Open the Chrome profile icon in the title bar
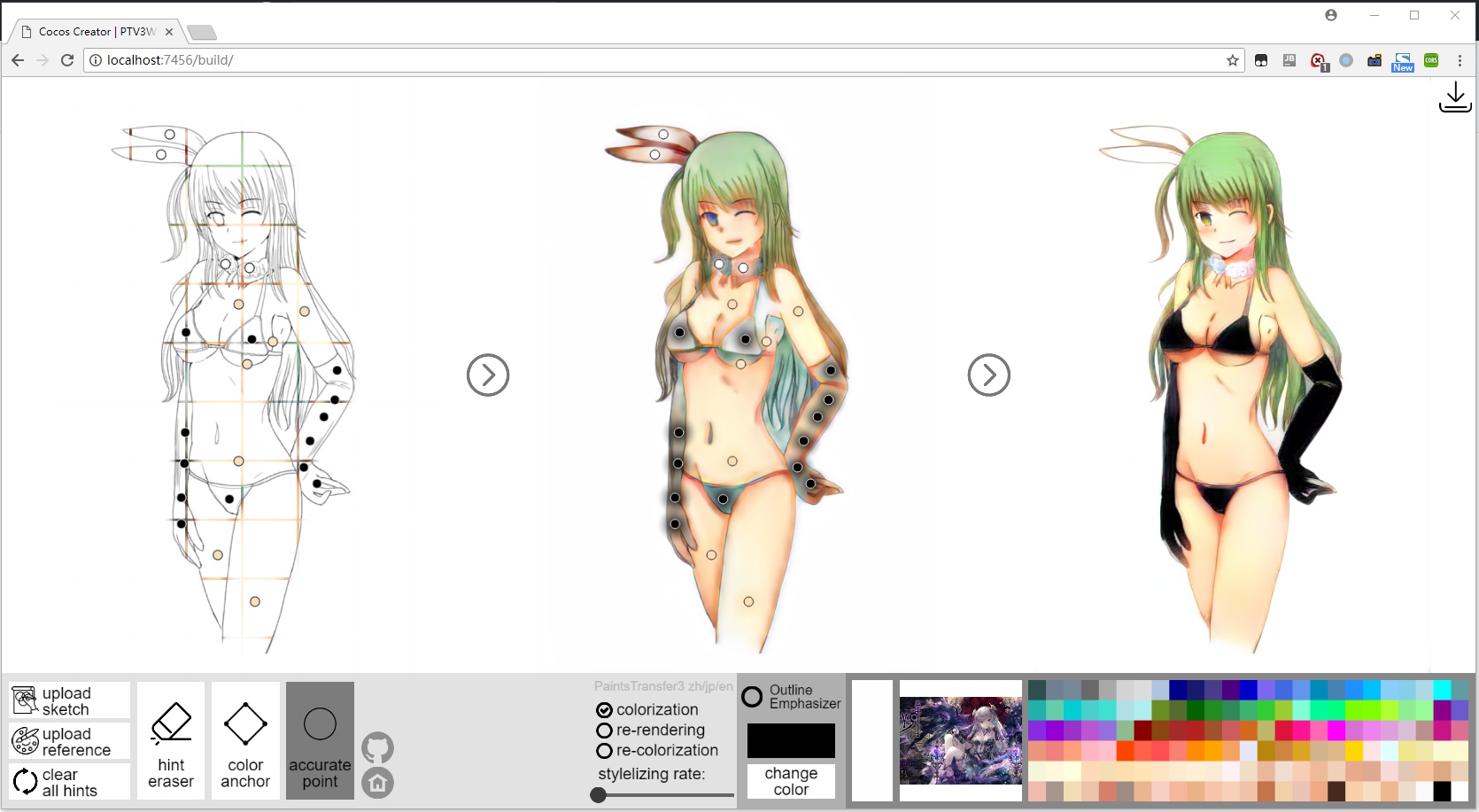Viewport: 1479px width, 812px height. coord(1331,15)
